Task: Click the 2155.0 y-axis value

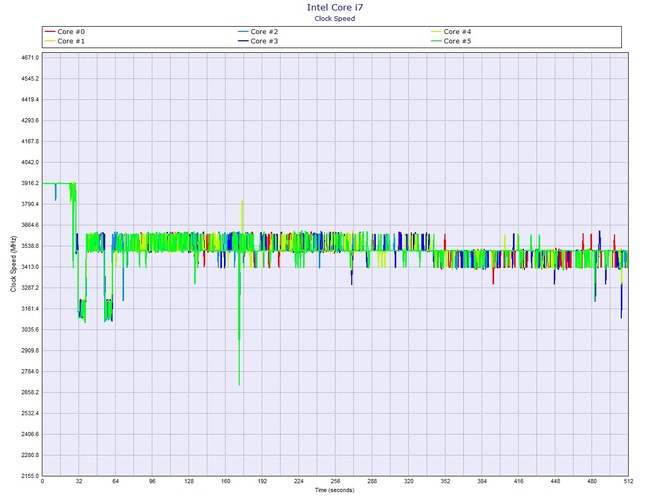Action: pyautogui.click(x=30, y=476)
